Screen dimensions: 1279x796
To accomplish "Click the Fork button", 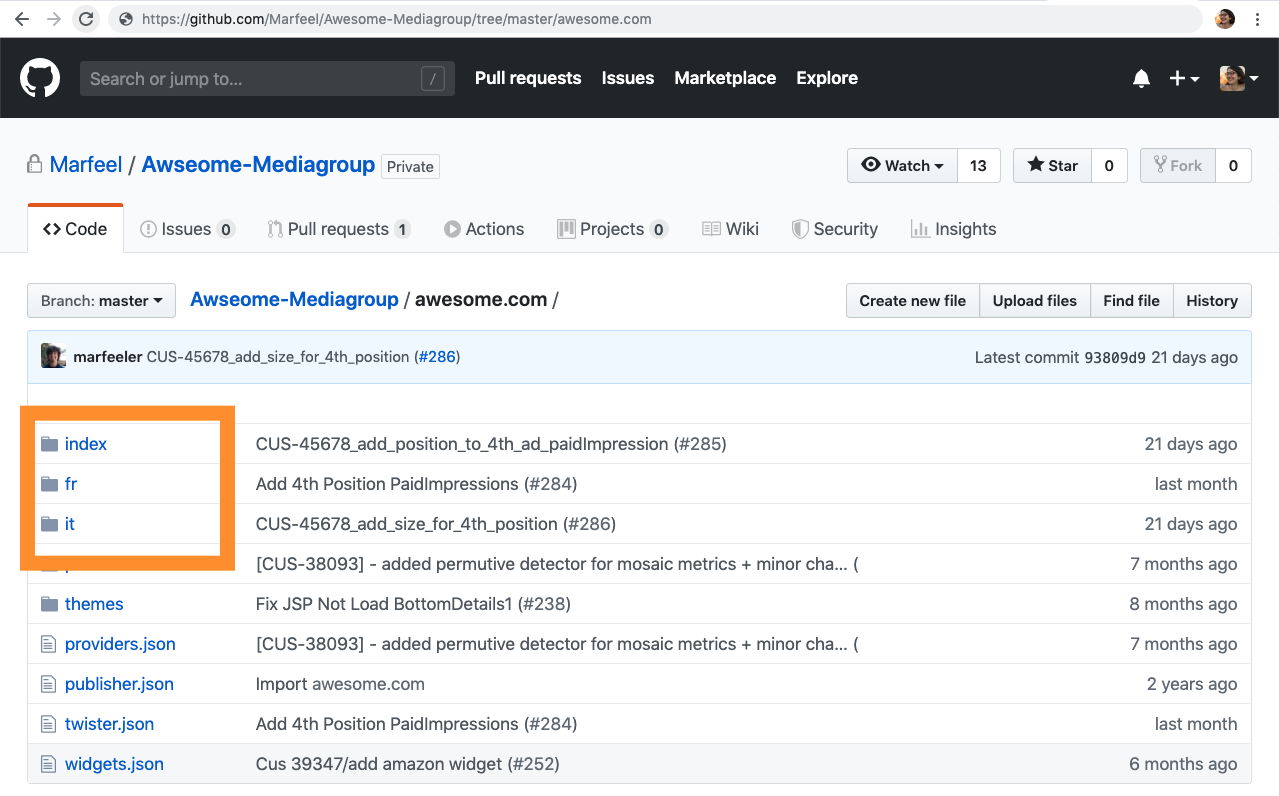I will point(1178,166).
